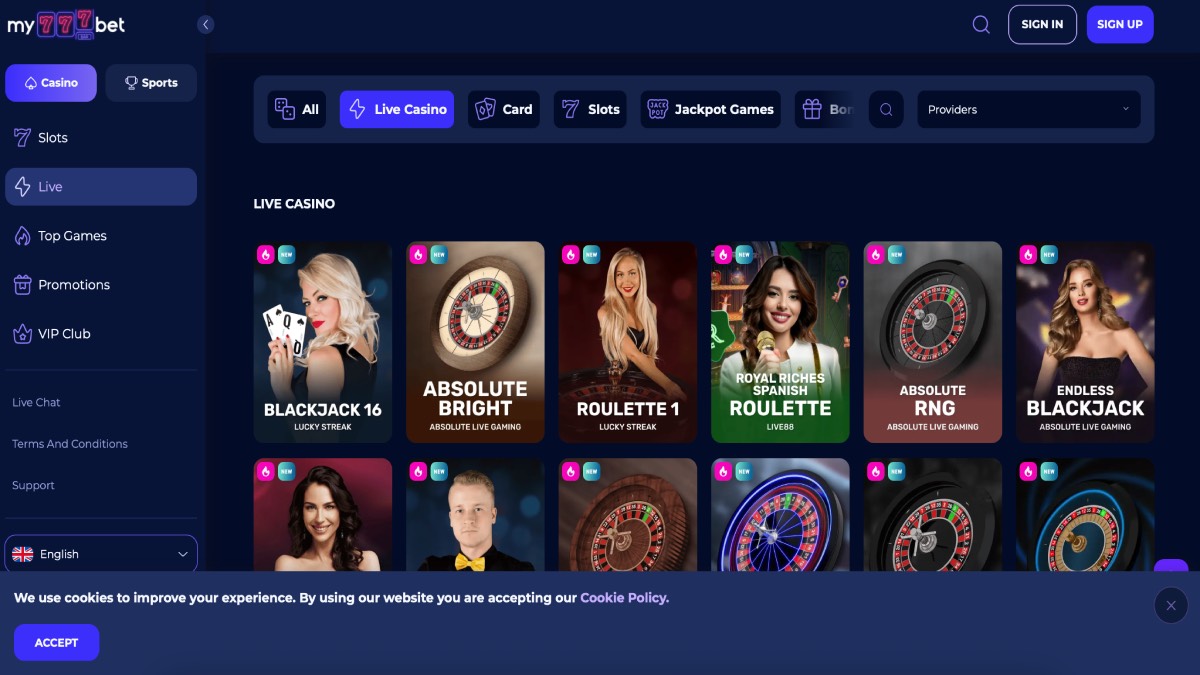The width and height of the screenshot is (1200, 675).
Task: Collapse the sidebar with the chevron button
Action: pos(206,25)
